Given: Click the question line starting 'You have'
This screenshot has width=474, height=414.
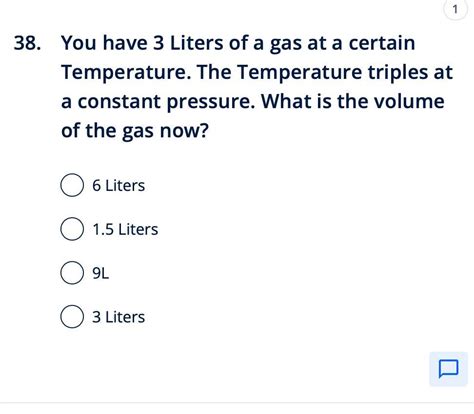Looking at the screenshot, I should [238, 43].
